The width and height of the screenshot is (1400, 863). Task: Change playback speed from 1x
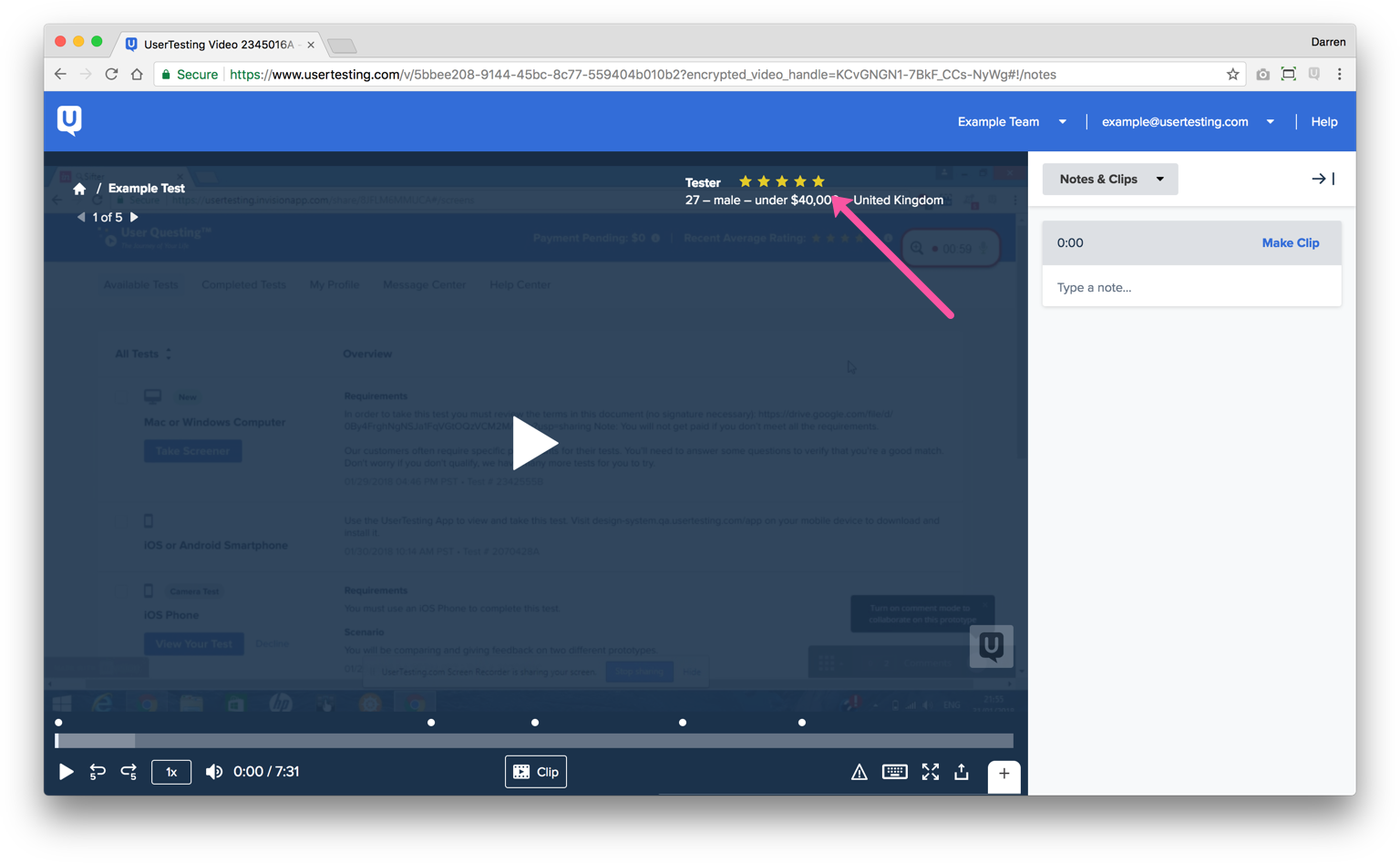coord(171,772)
